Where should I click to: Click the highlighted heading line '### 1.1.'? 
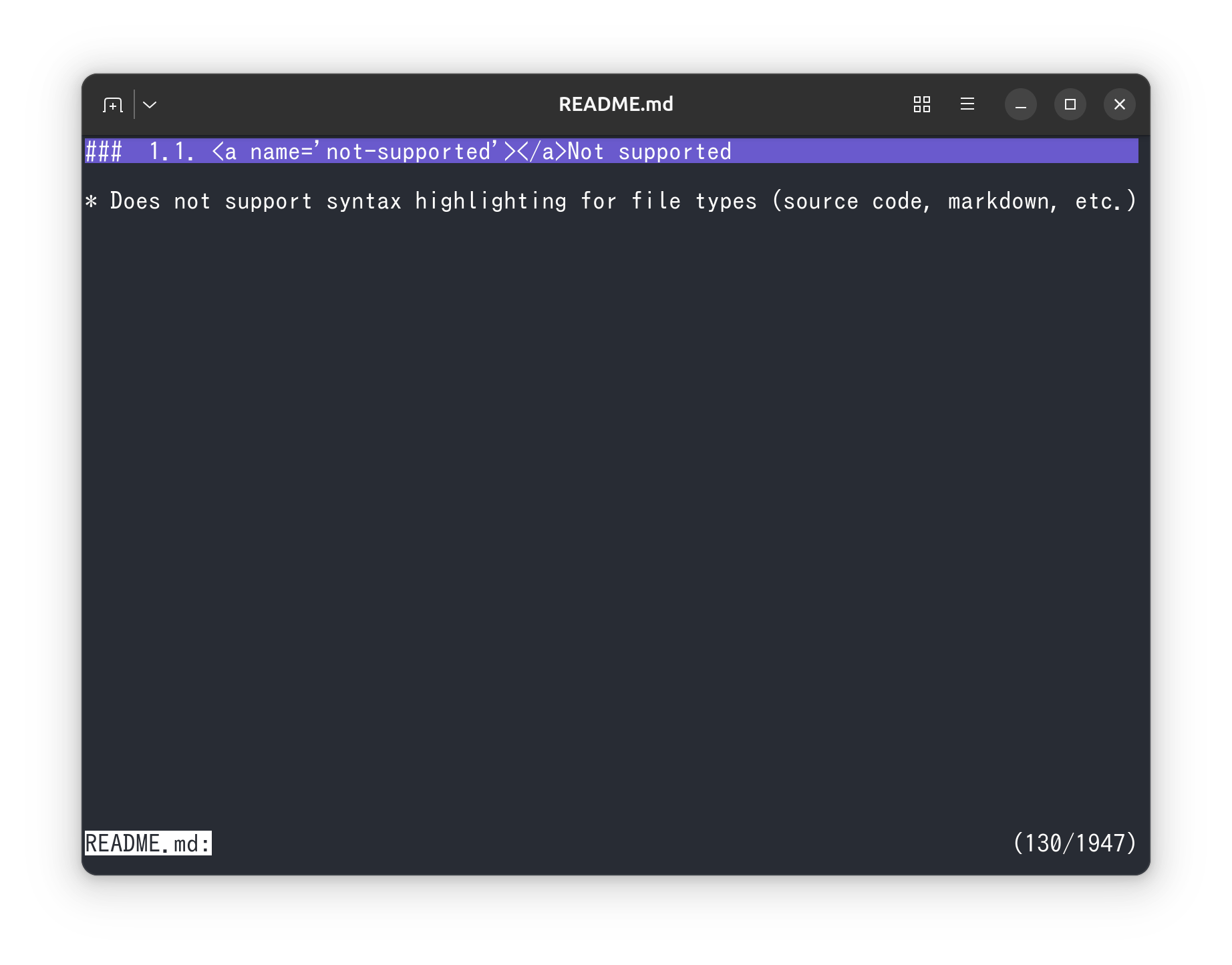(611, 152)
